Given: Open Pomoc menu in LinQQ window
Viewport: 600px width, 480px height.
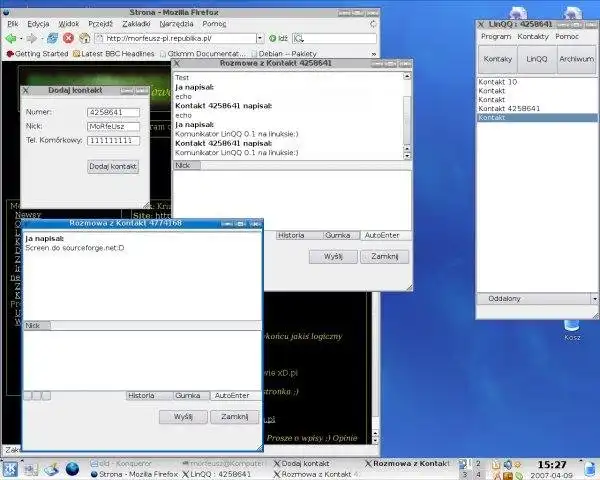Looking at the screenshot, I should [567, 36].
